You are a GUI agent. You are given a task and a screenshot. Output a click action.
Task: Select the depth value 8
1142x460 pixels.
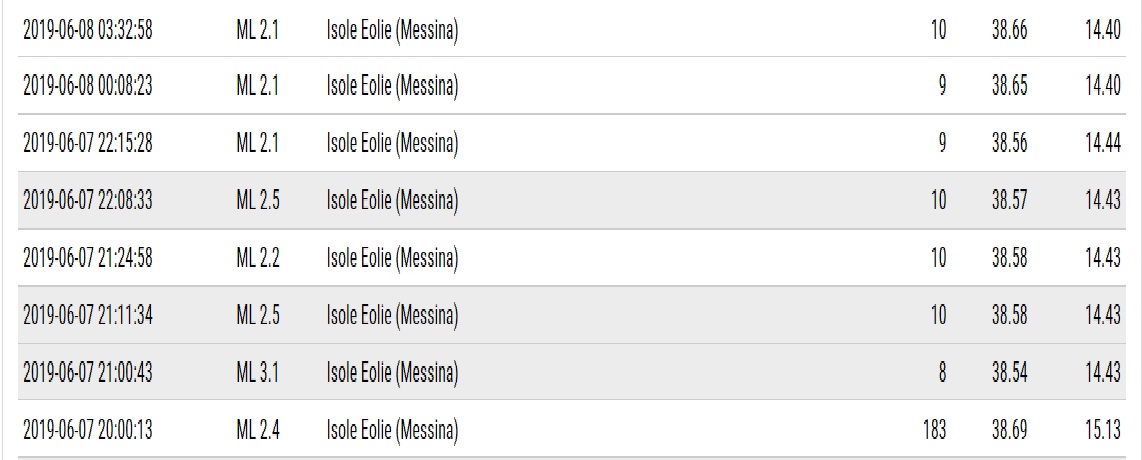(x=941, y=373)
